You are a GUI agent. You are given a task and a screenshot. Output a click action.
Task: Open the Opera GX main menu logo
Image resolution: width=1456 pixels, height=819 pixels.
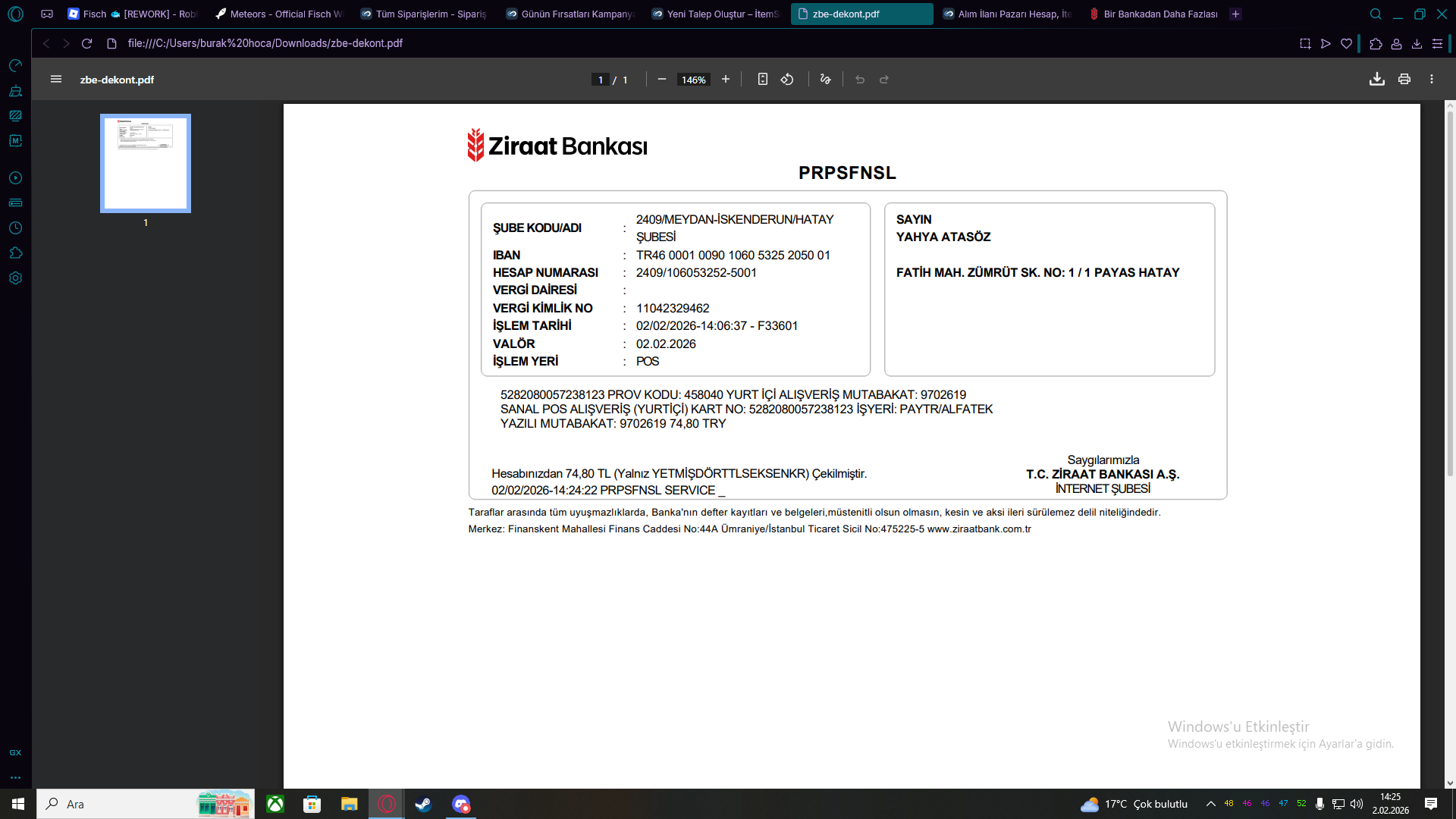(15, 14)
